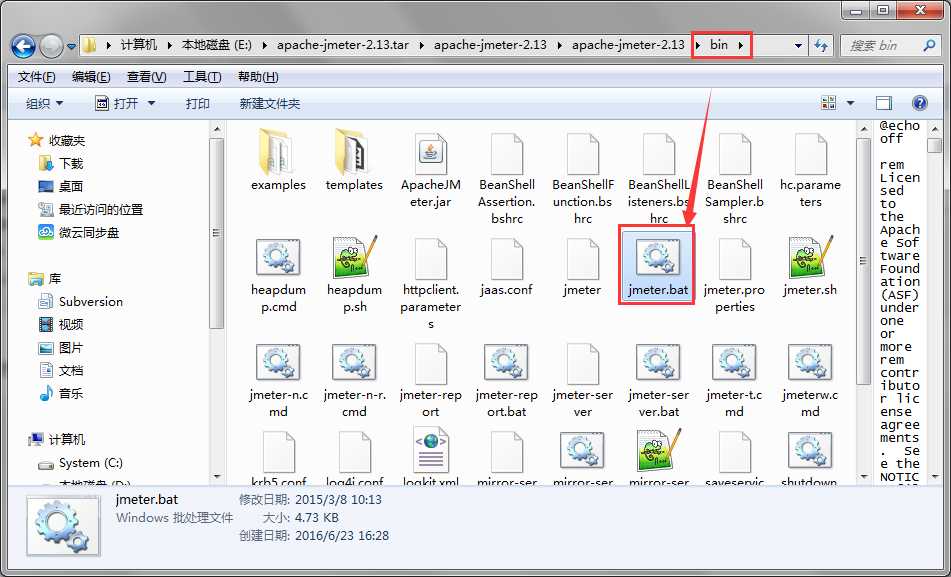The width and height of the screenshot is (951, 577).
Task: Click 计算机 in address breadcrumb
Action: pos(139,45)
